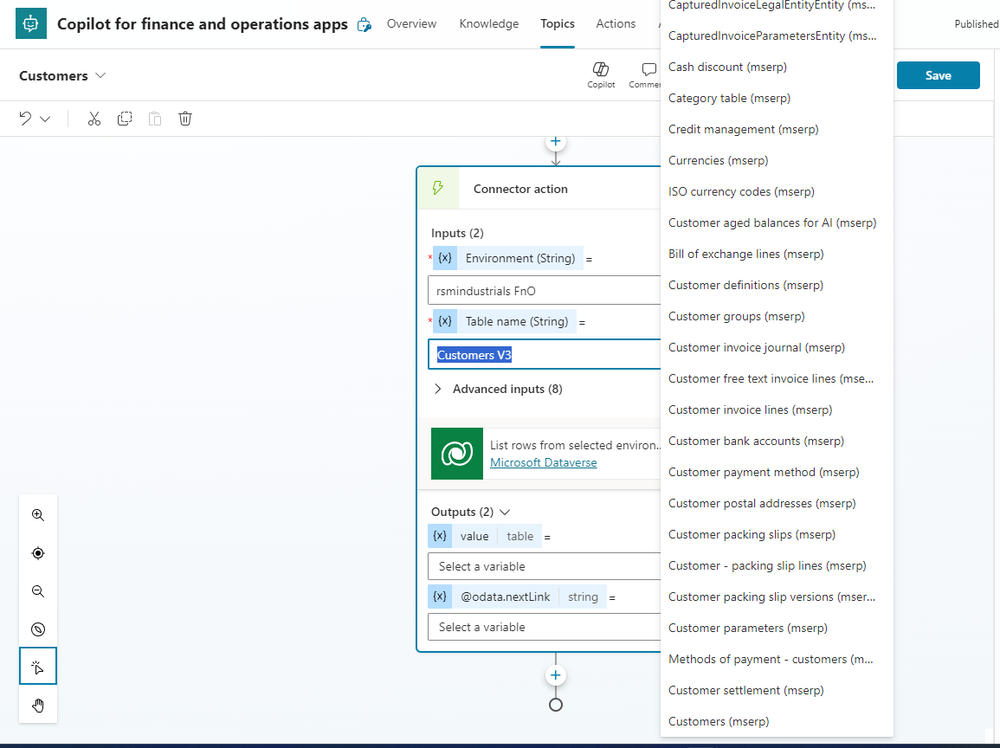The height and width of the screenshot is (748, 1000).
Task: Select Bill of exchange lines (mserp)
Action: [777, 254]
